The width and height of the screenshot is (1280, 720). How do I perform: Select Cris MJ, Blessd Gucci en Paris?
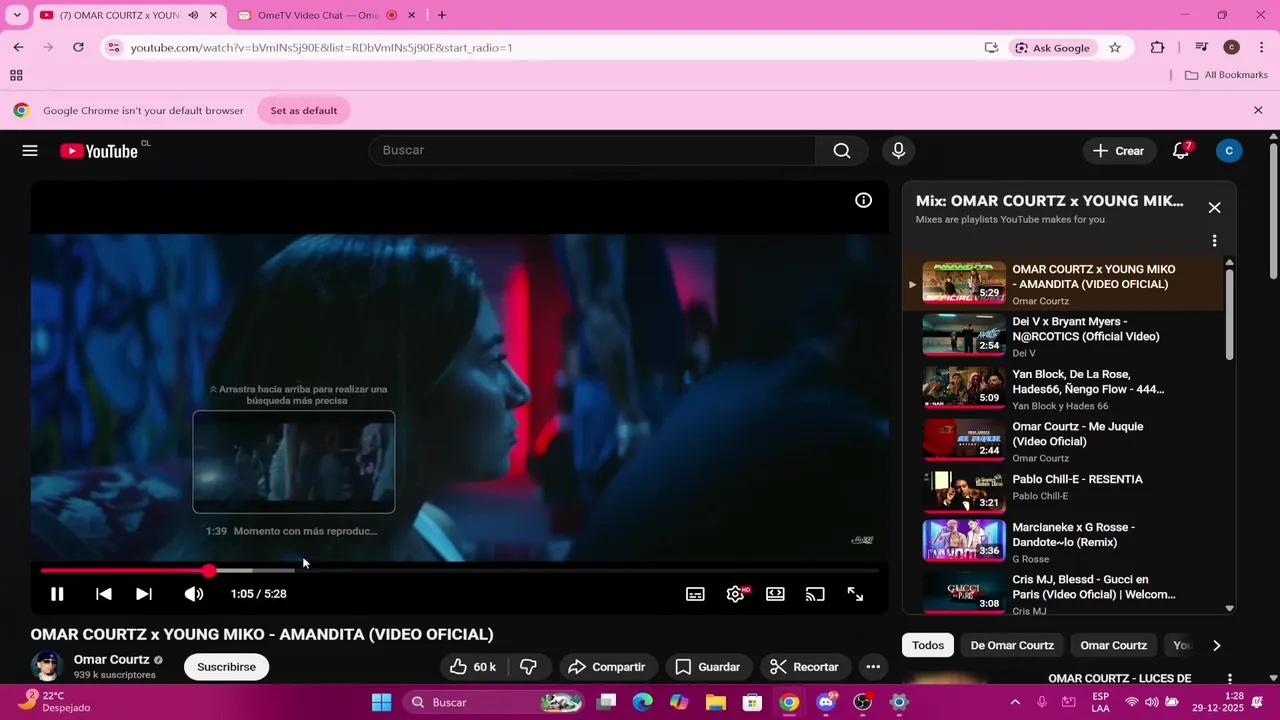1064,594
